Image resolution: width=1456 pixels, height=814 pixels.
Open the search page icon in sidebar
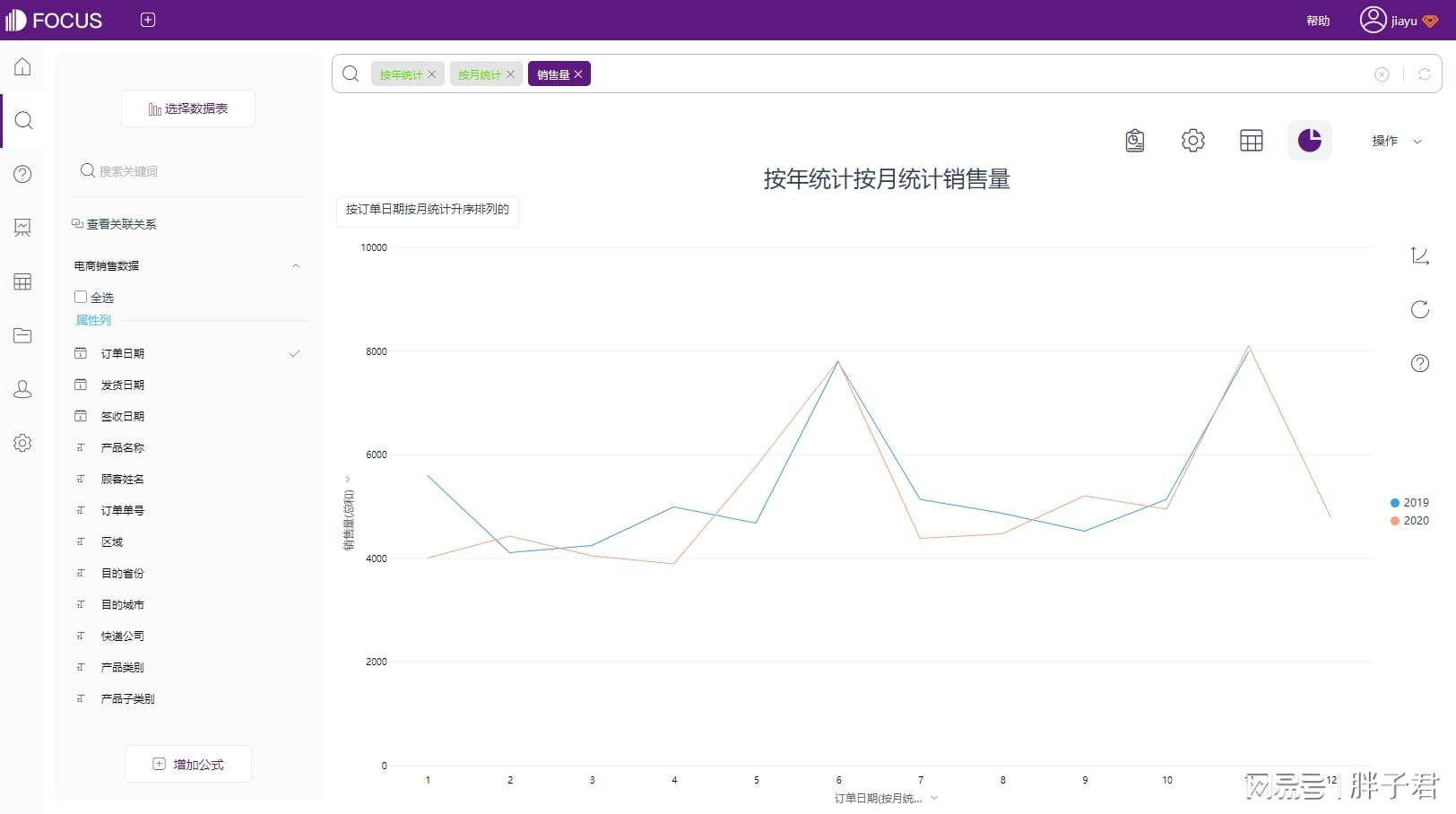23,121
